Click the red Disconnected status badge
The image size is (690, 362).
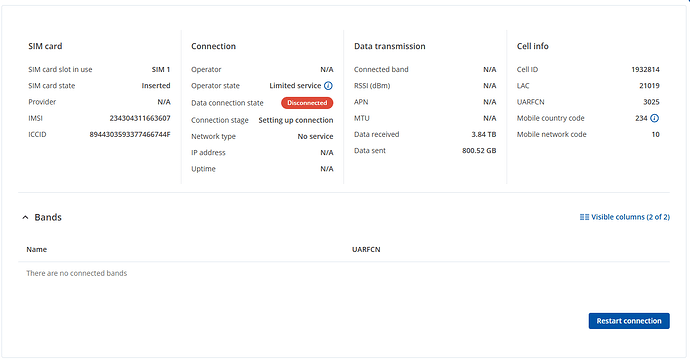[x=307, y=103]
